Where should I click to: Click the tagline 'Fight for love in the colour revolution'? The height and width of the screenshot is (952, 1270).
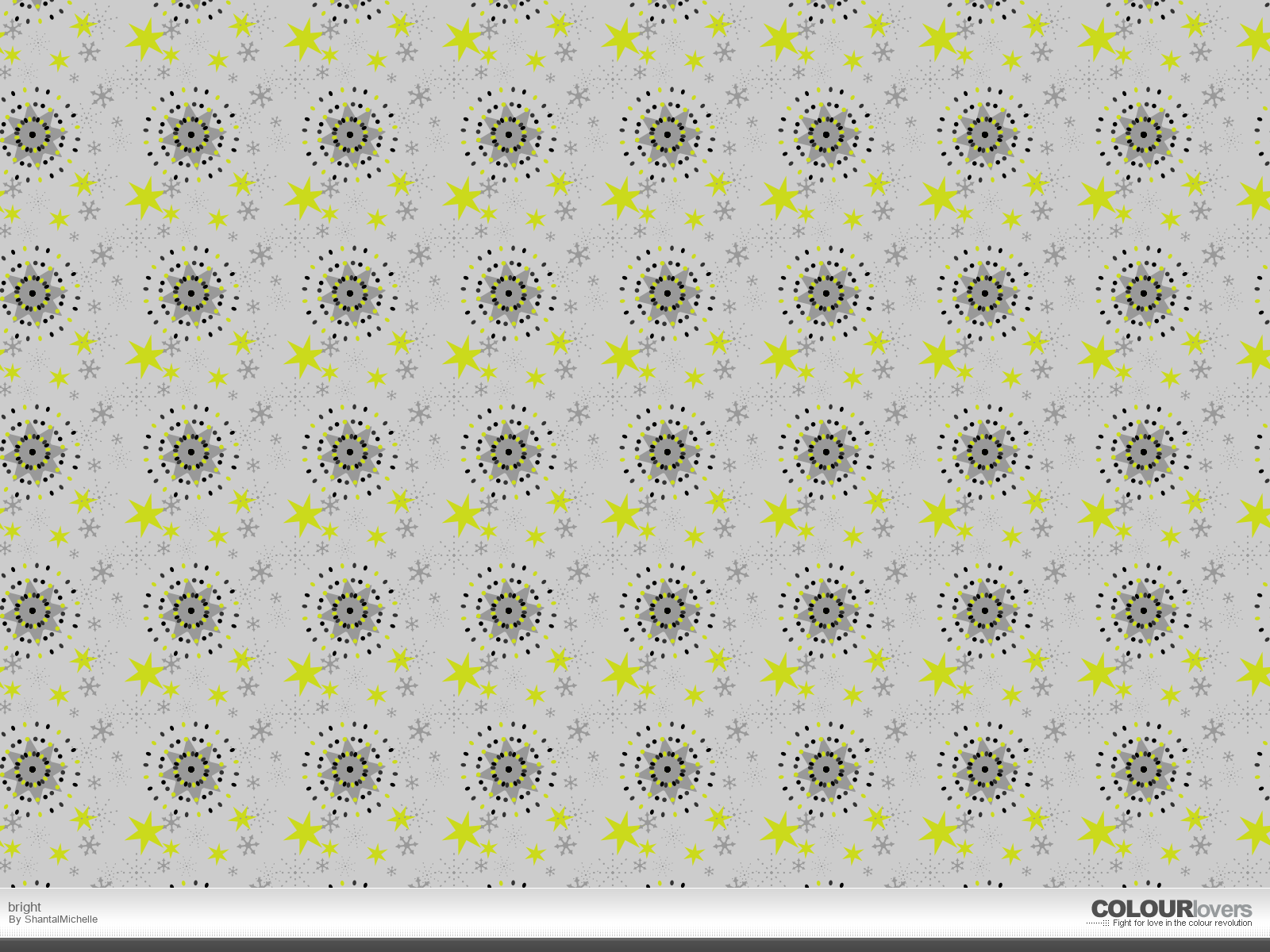click(1182, 923)
